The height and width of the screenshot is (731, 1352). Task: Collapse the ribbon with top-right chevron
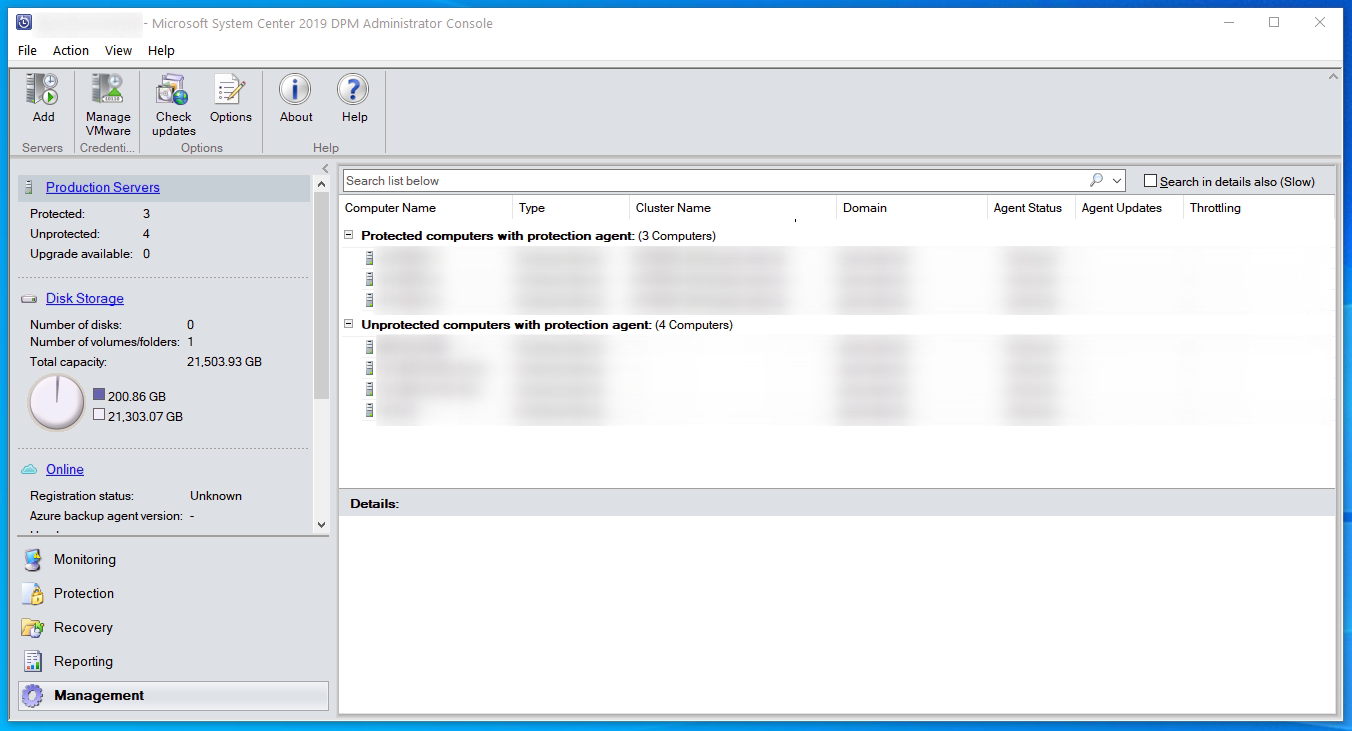coord(1333,76)
